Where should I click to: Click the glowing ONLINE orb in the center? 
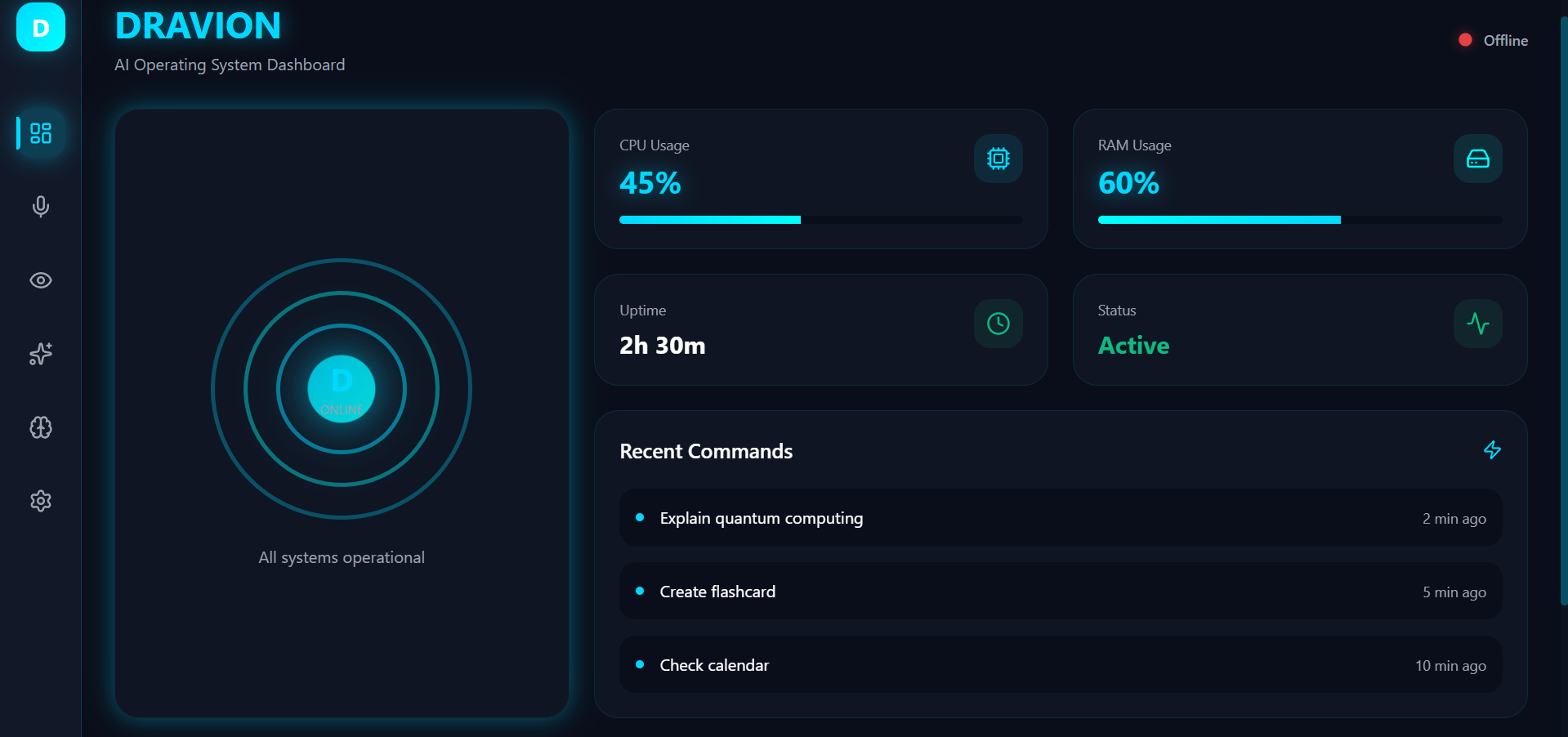point(341,389)
